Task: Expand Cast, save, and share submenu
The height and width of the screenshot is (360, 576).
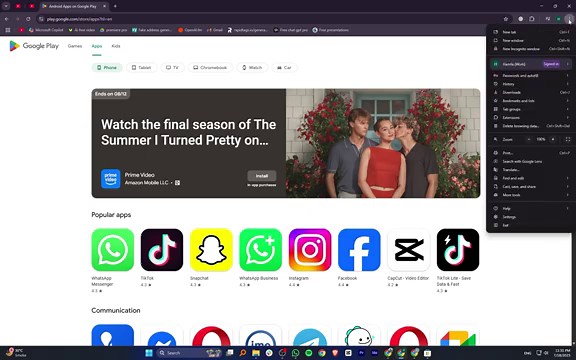Action: (531, 187)
